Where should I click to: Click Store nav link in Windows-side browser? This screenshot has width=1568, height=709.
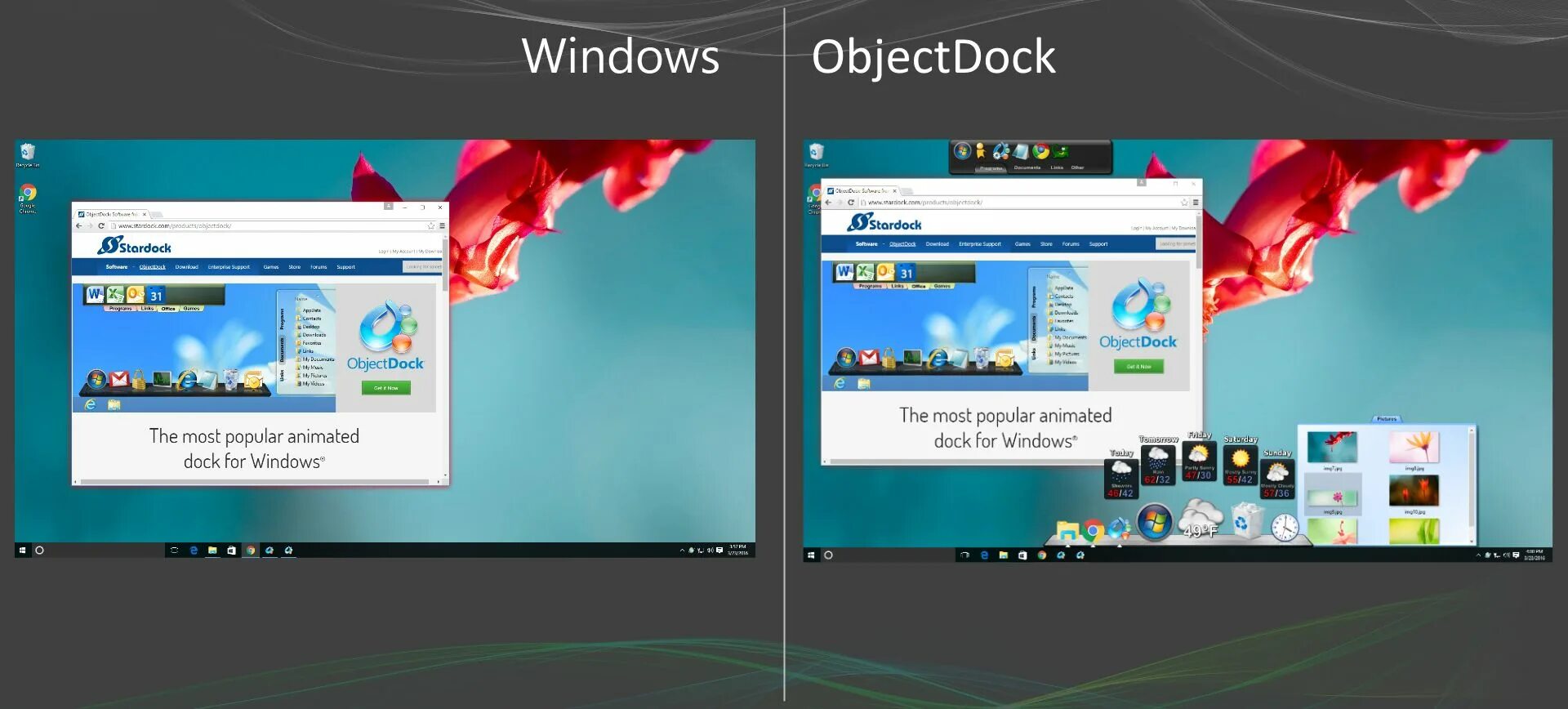(295, 267)
